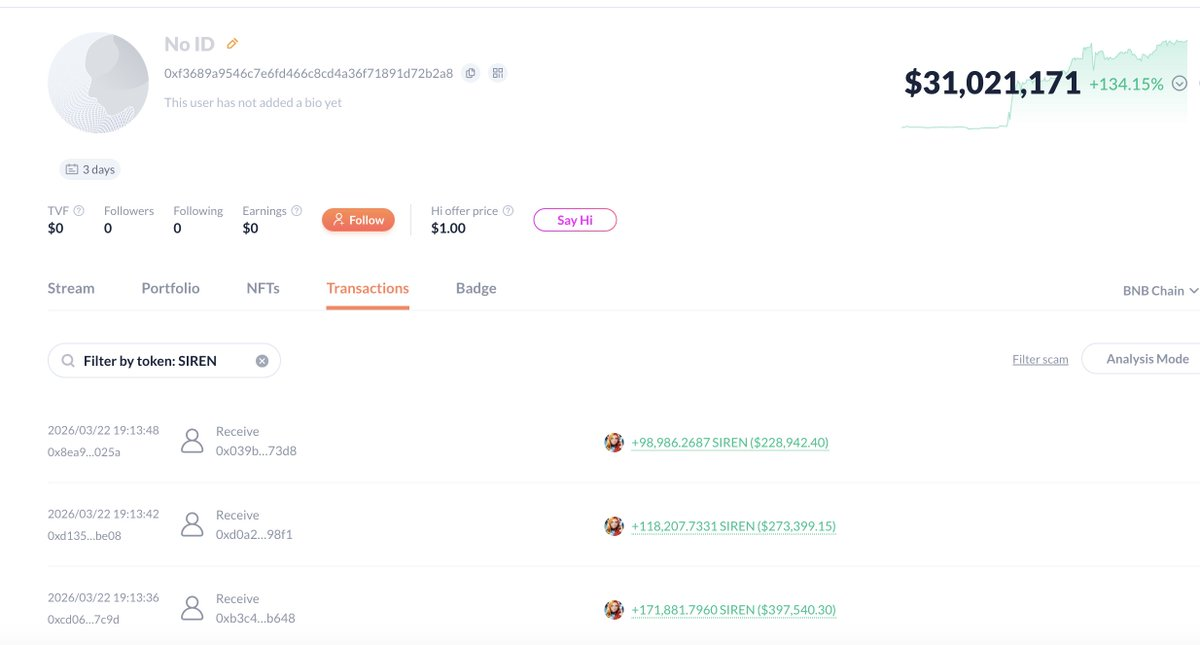Open the +98,986.2687 SIREN transaction link
Screen dimensions: 1200x645
pos(730,442)
